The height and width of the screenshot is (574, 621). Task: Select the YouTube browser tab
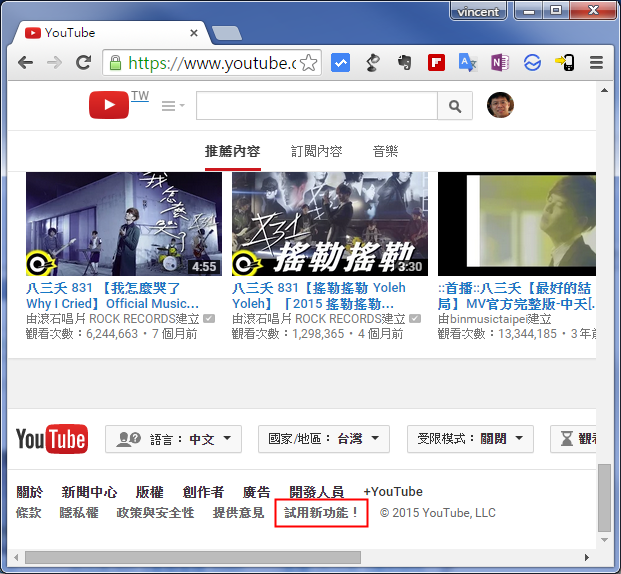[x=109, y=33]
